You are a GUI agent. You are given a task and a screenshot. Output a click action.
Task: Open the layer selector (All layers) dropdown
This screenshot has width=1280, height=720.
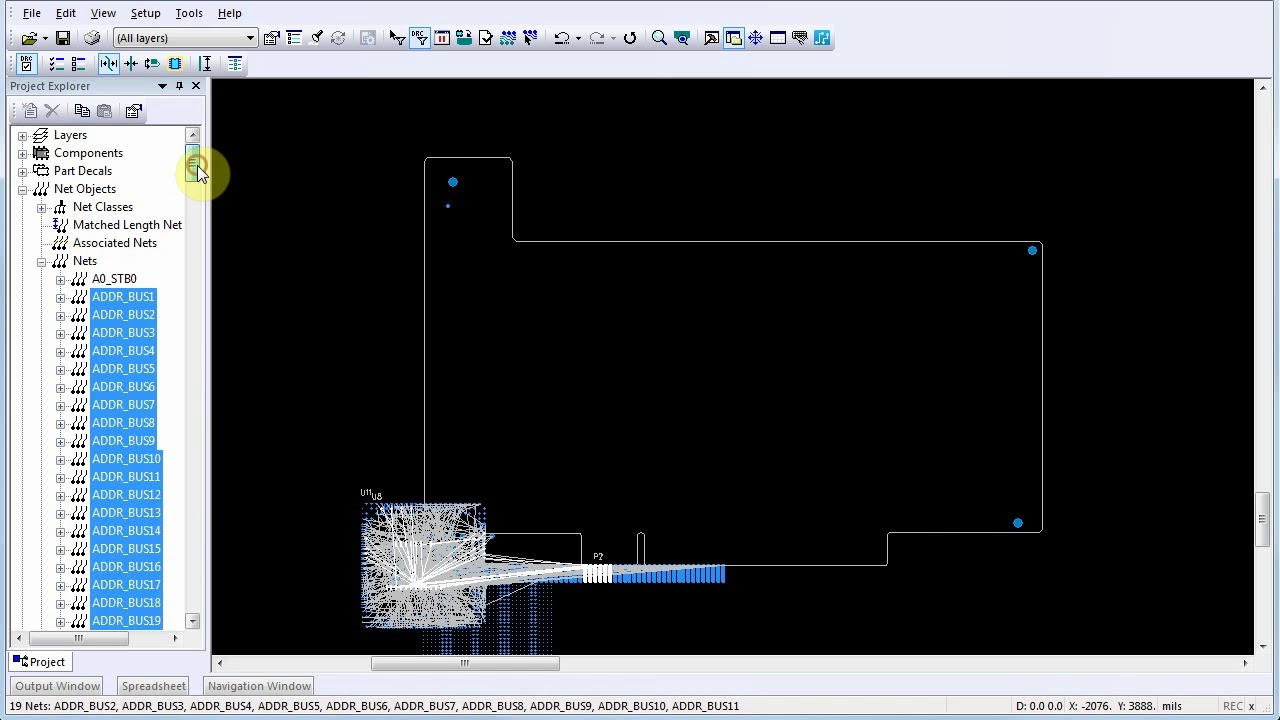coord(185,38)
